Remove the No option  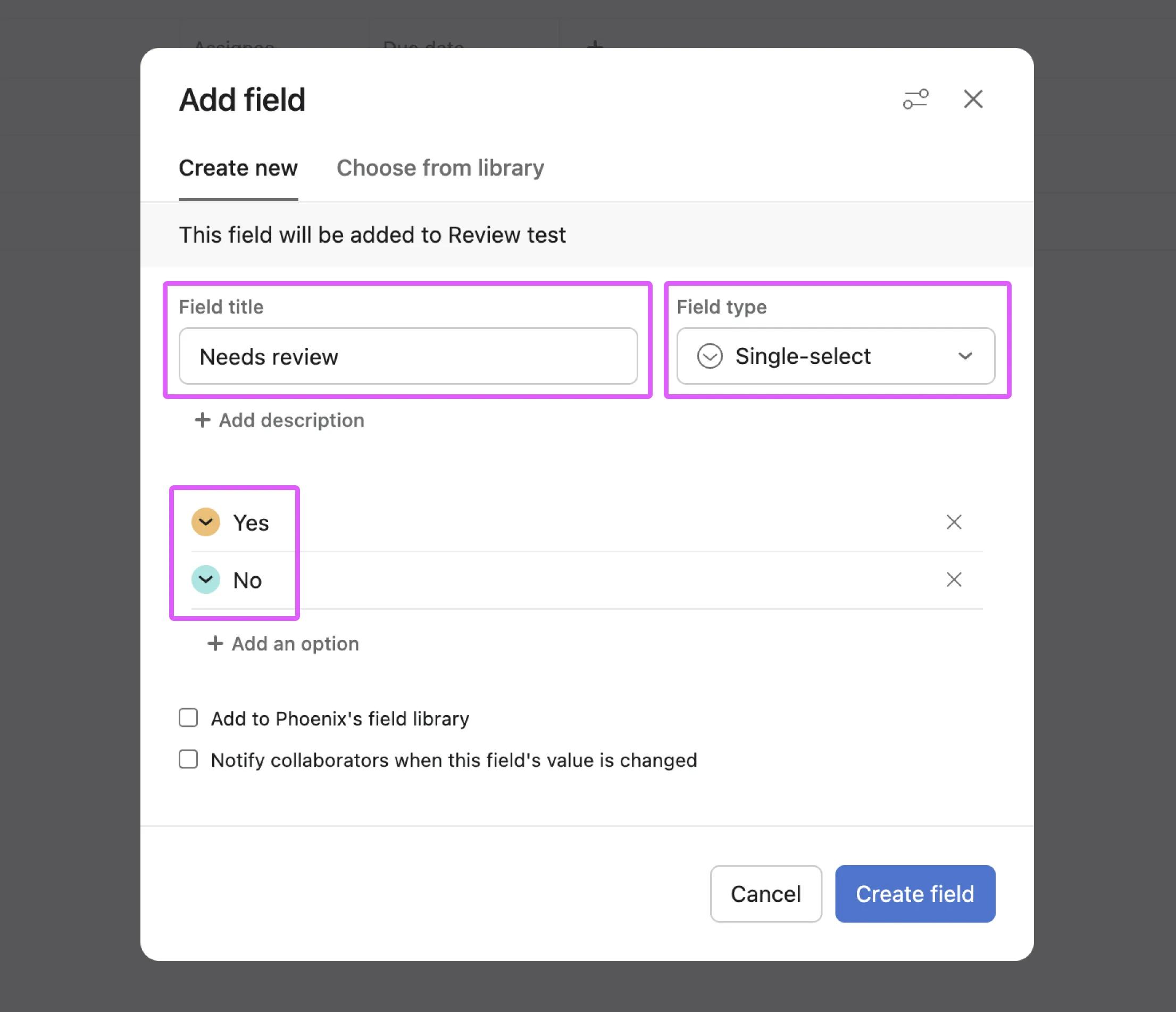click(x=954, y=579)
